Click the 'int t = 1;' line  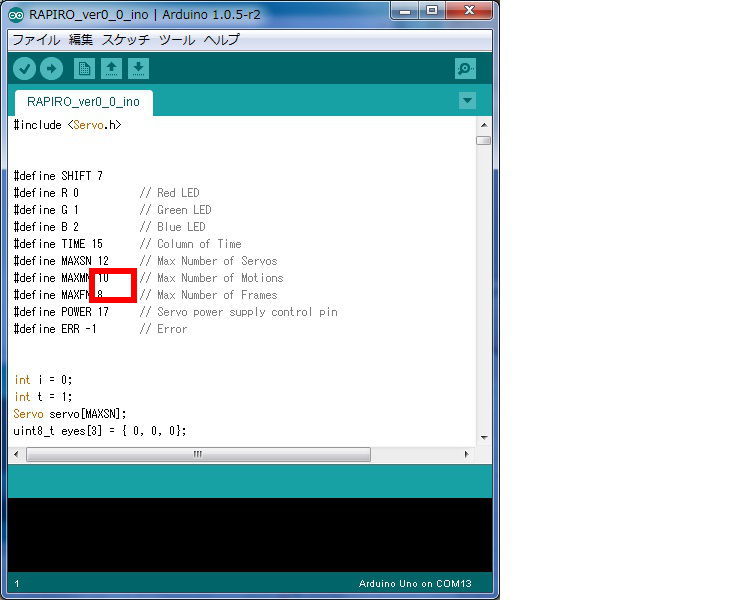[43, 397]
